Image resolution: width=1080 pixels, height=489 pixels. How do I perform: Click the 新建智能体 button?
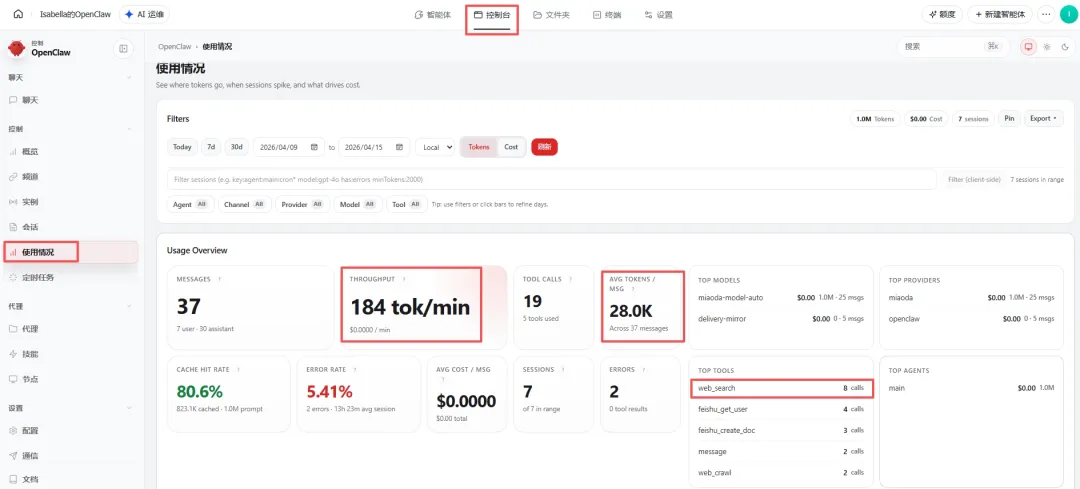click(x=1000, y=14)
